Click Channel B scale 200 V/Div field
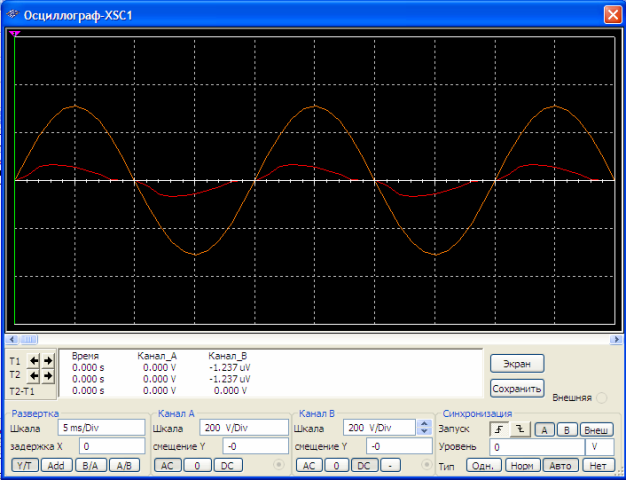The width and height of the screenshot is (626, 480). click(379, 428)
